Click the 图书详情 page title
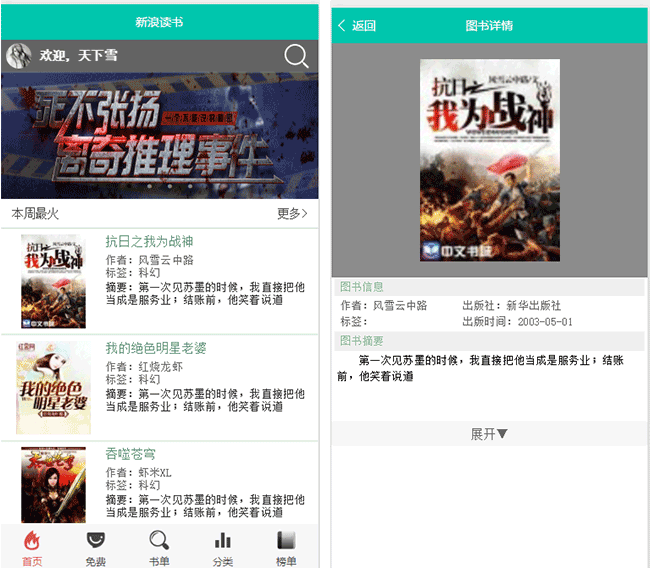Image resolution: width=650 pixels, height=568 pixels. (x=489, y=26)
